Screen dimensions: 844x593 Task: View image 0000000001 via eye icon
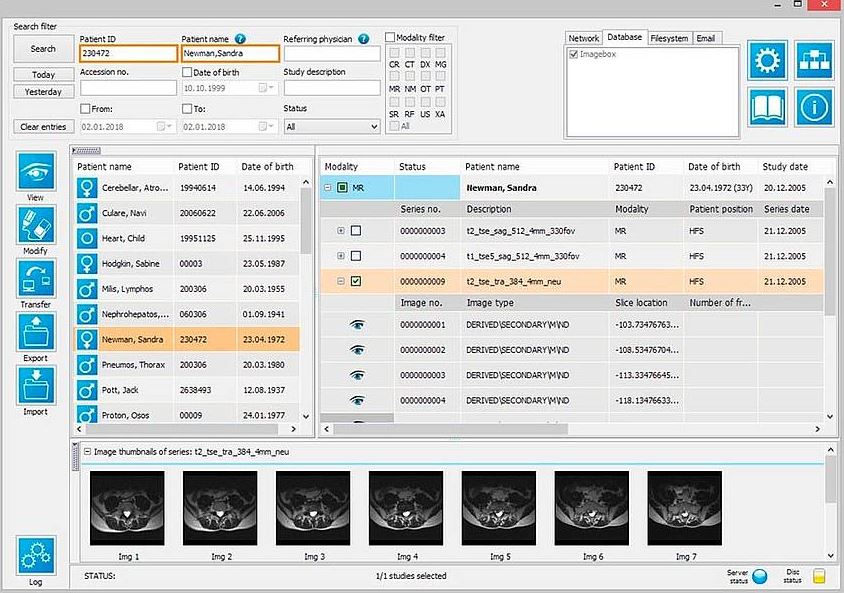357,324
